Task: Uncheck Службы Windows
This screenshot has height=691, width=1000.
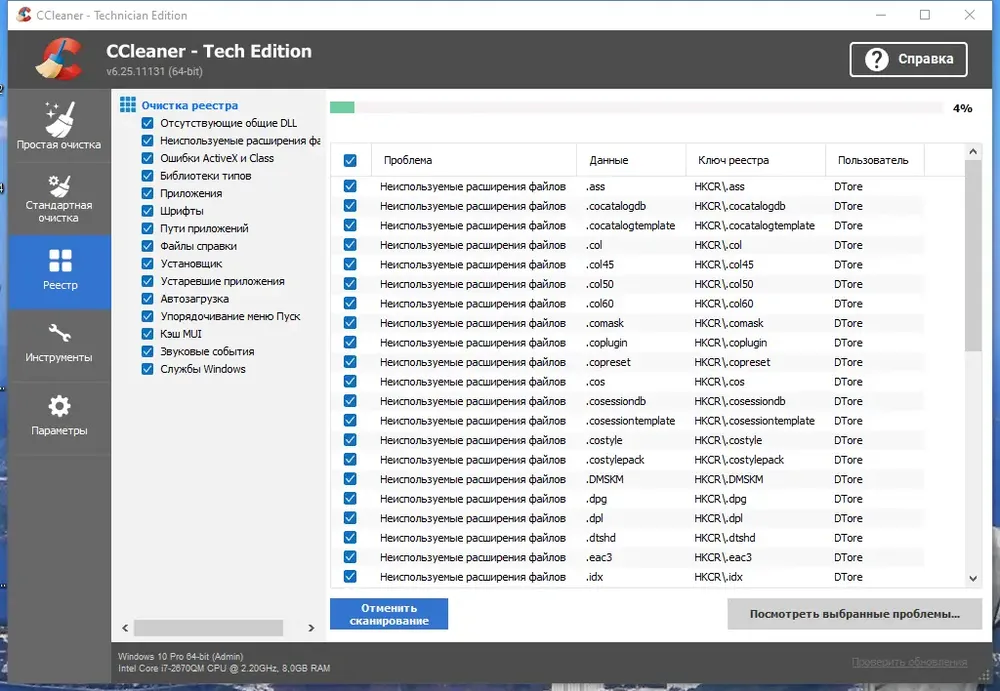Action: [147, 369]
